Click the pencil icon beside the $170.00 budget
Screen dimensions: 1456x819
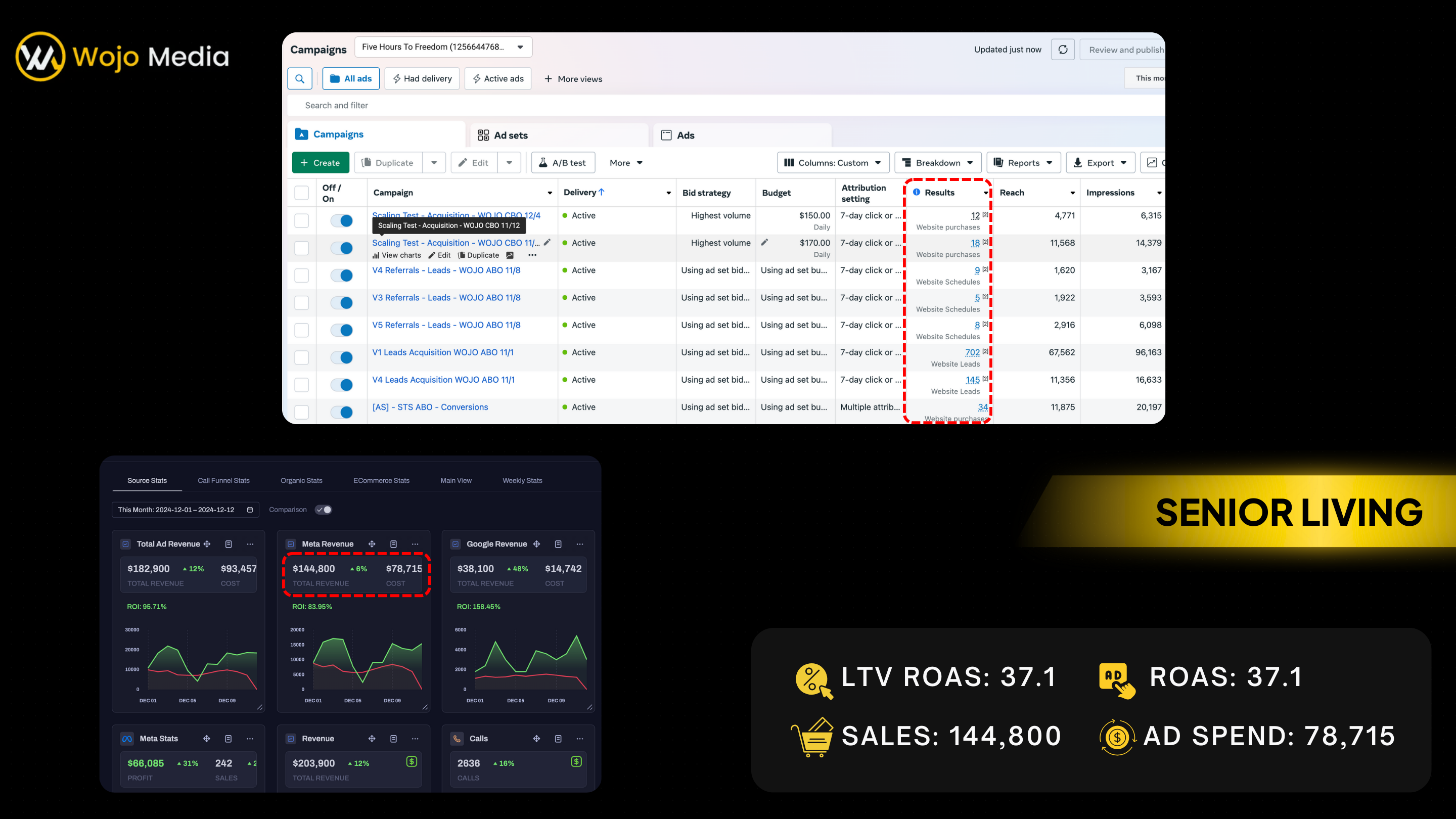[764, 243]
